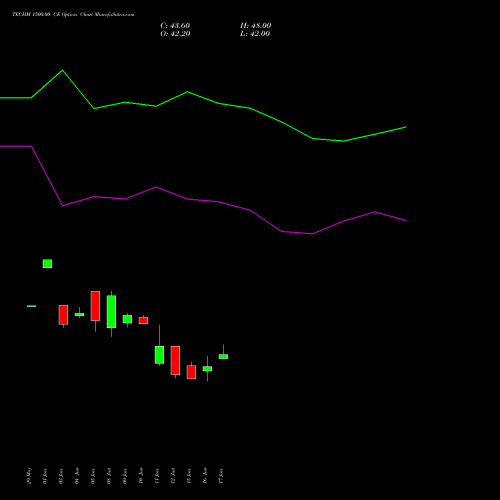Select the green 11 Jun candlestick

[159, 355]
